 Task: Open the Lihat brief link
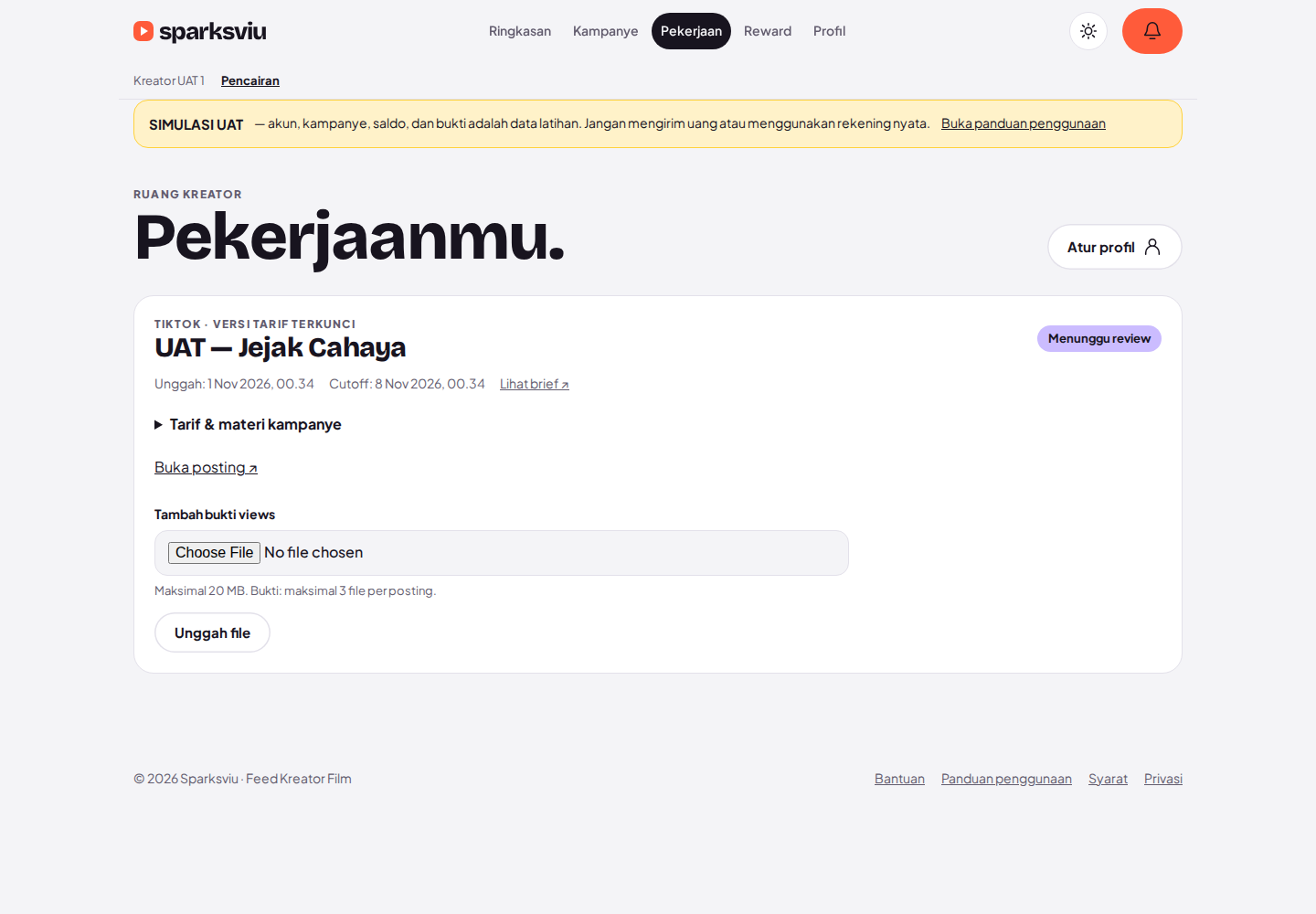[535, 384]
